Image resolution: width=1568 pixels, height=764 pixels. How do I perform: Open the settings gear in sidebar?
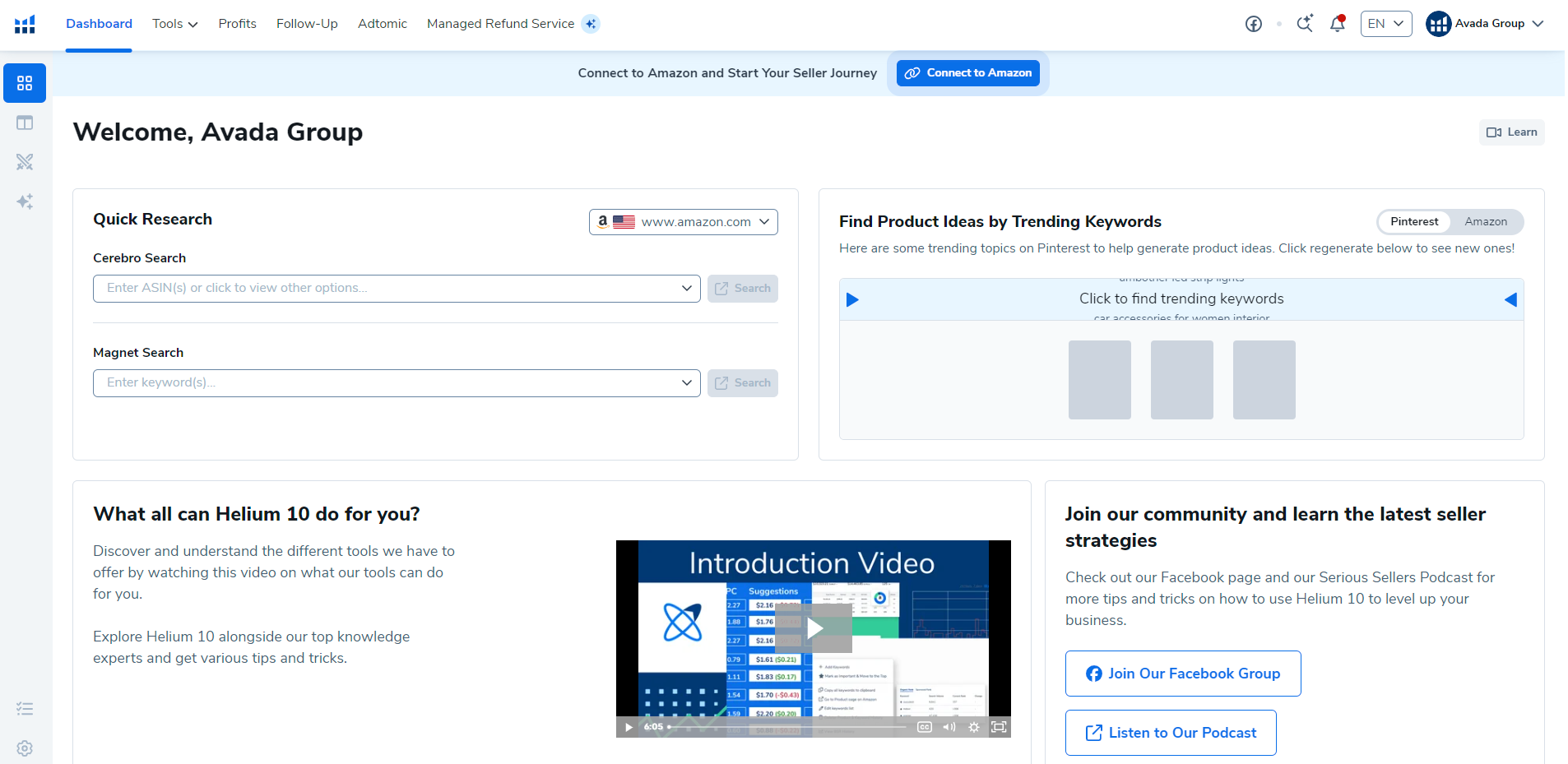tap(25, 748)
